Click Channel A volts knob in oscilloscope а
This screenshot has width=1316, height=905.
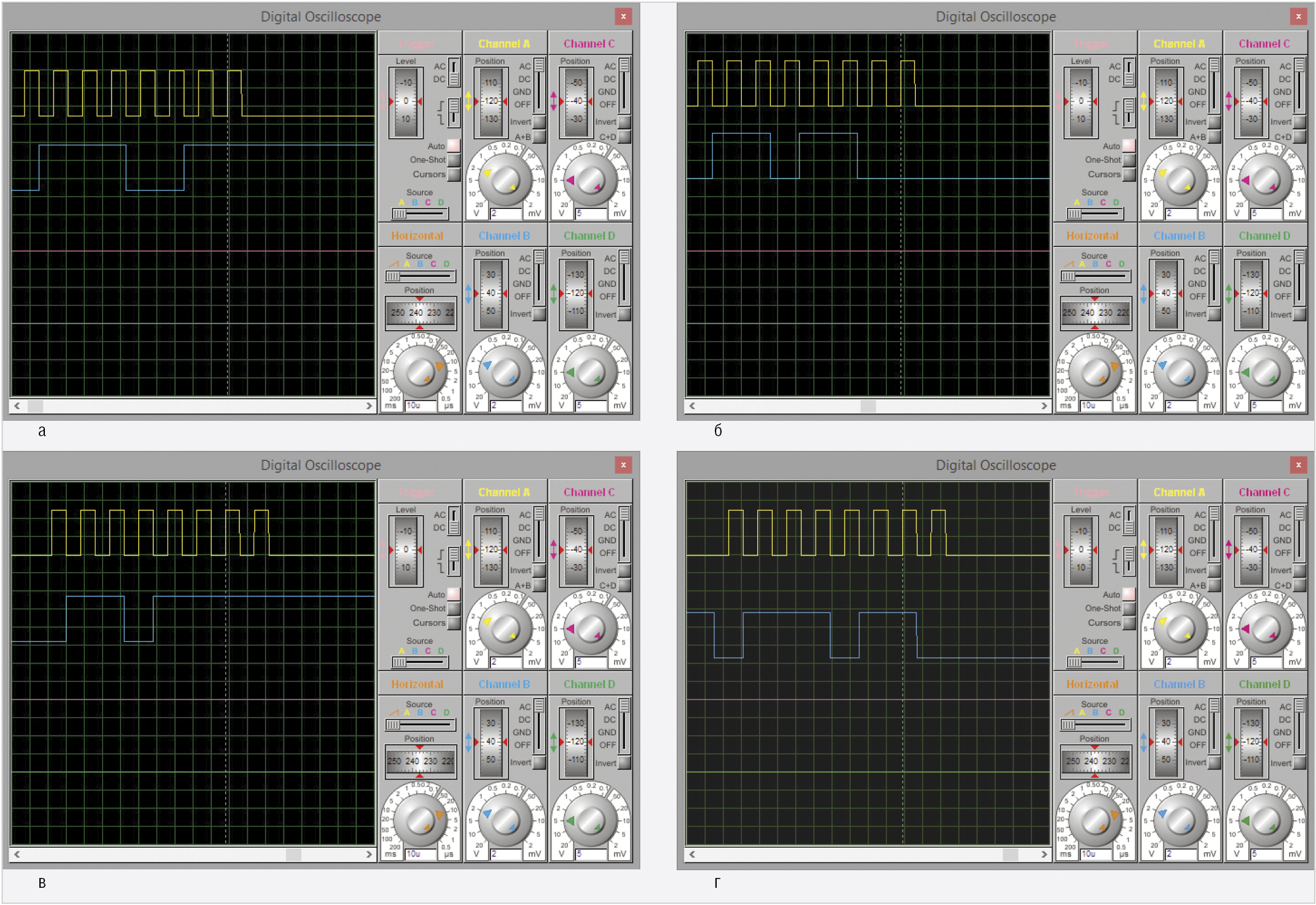(505, 180)
